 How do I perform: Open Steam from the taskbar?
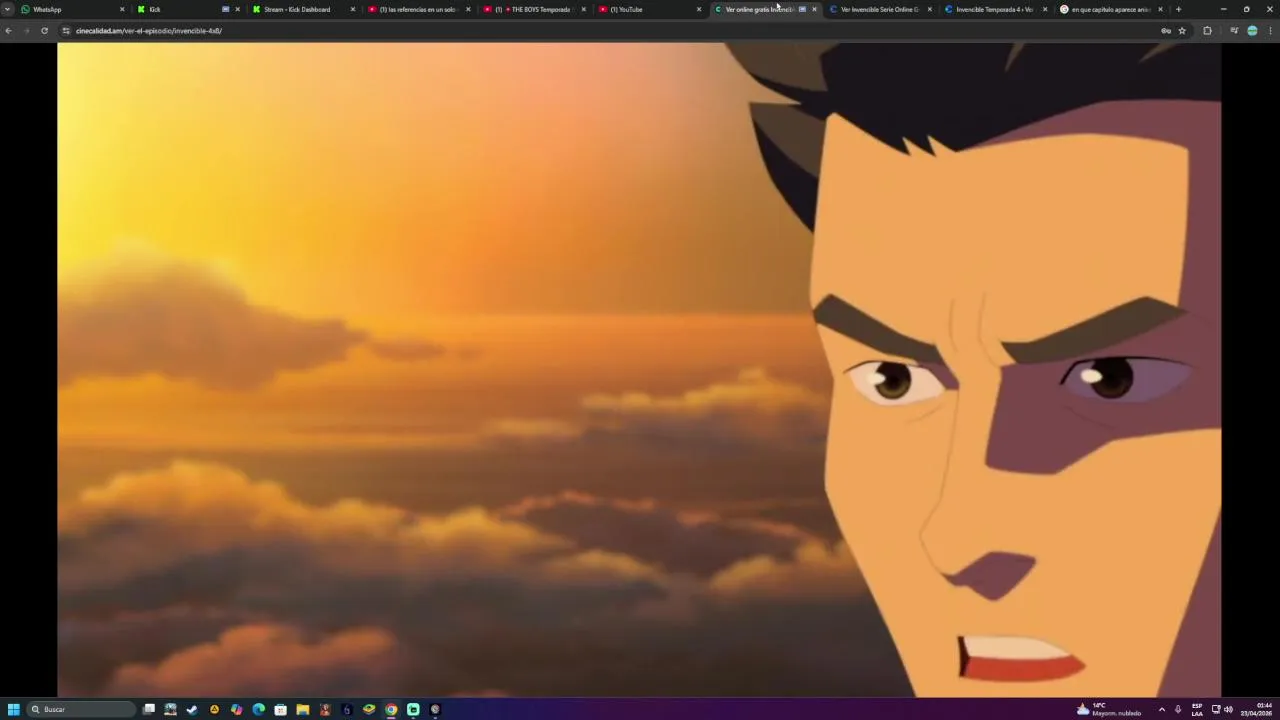point(192,709)
